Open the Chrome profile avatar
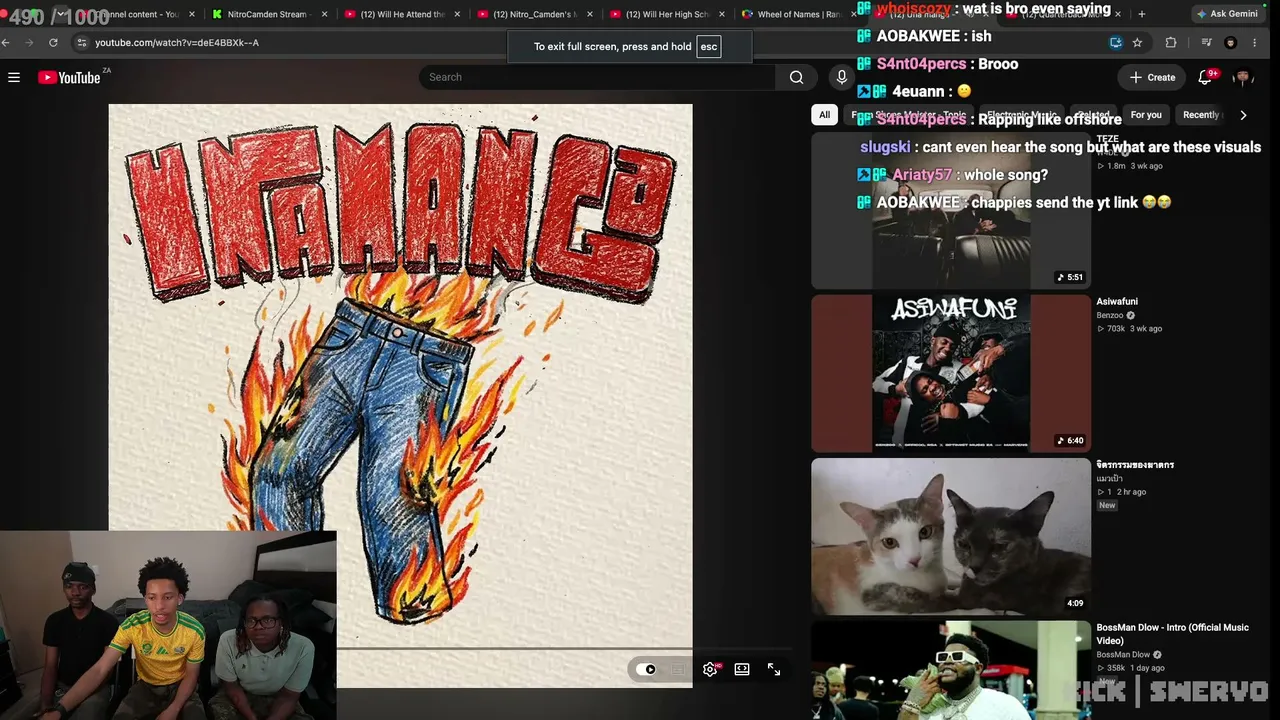The image size is (1280, 720). tap(1231, 43)
